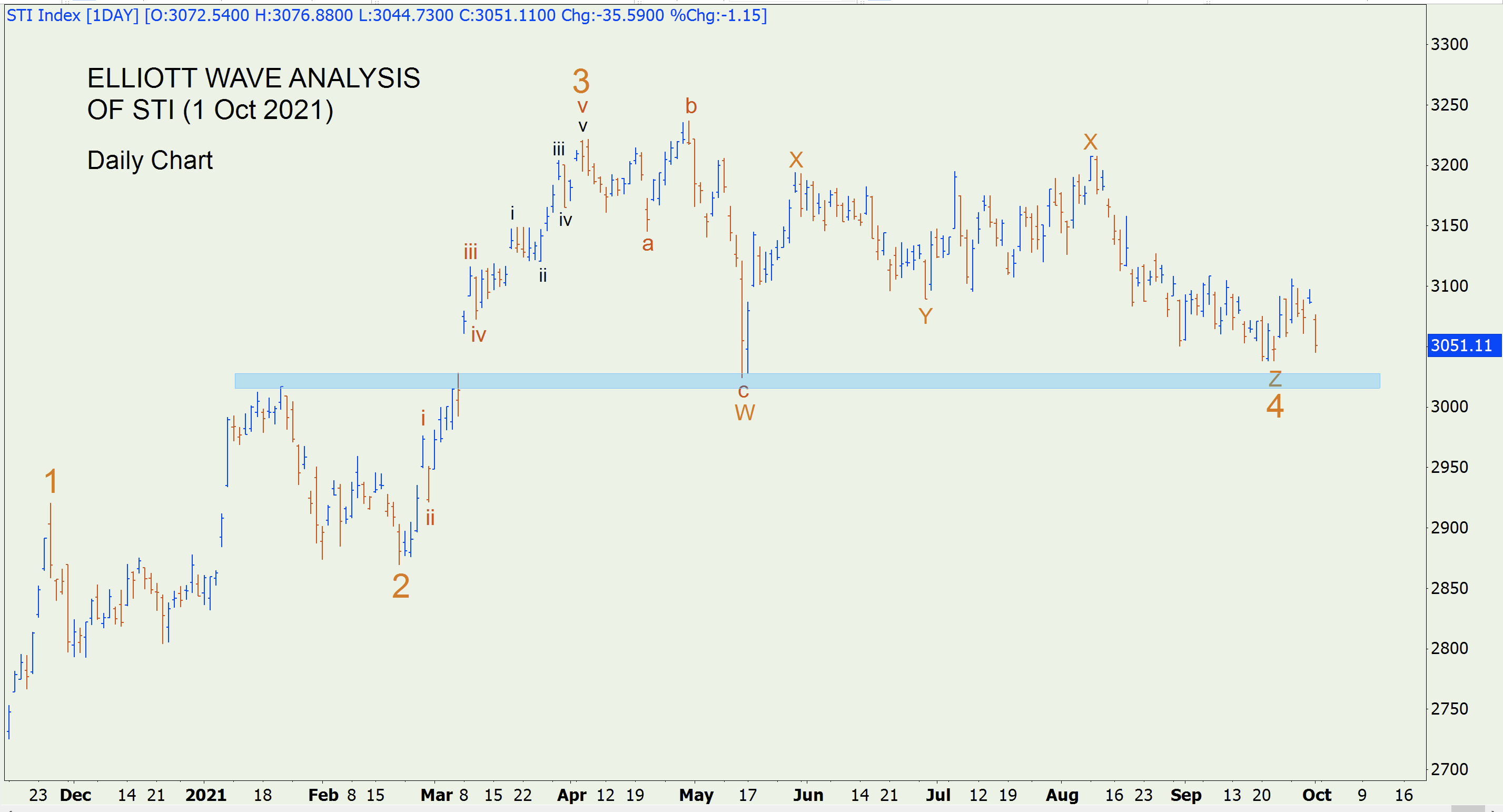The height and width of the screenshot is (812, 1503).
Task: Click the red 'iv' subwave label
Action: (x=478, y=335)
